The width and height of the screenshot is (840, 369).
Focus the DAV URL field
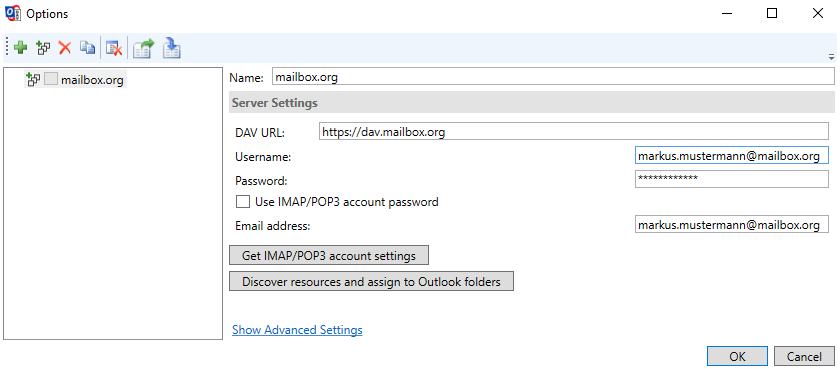point(574,131)
